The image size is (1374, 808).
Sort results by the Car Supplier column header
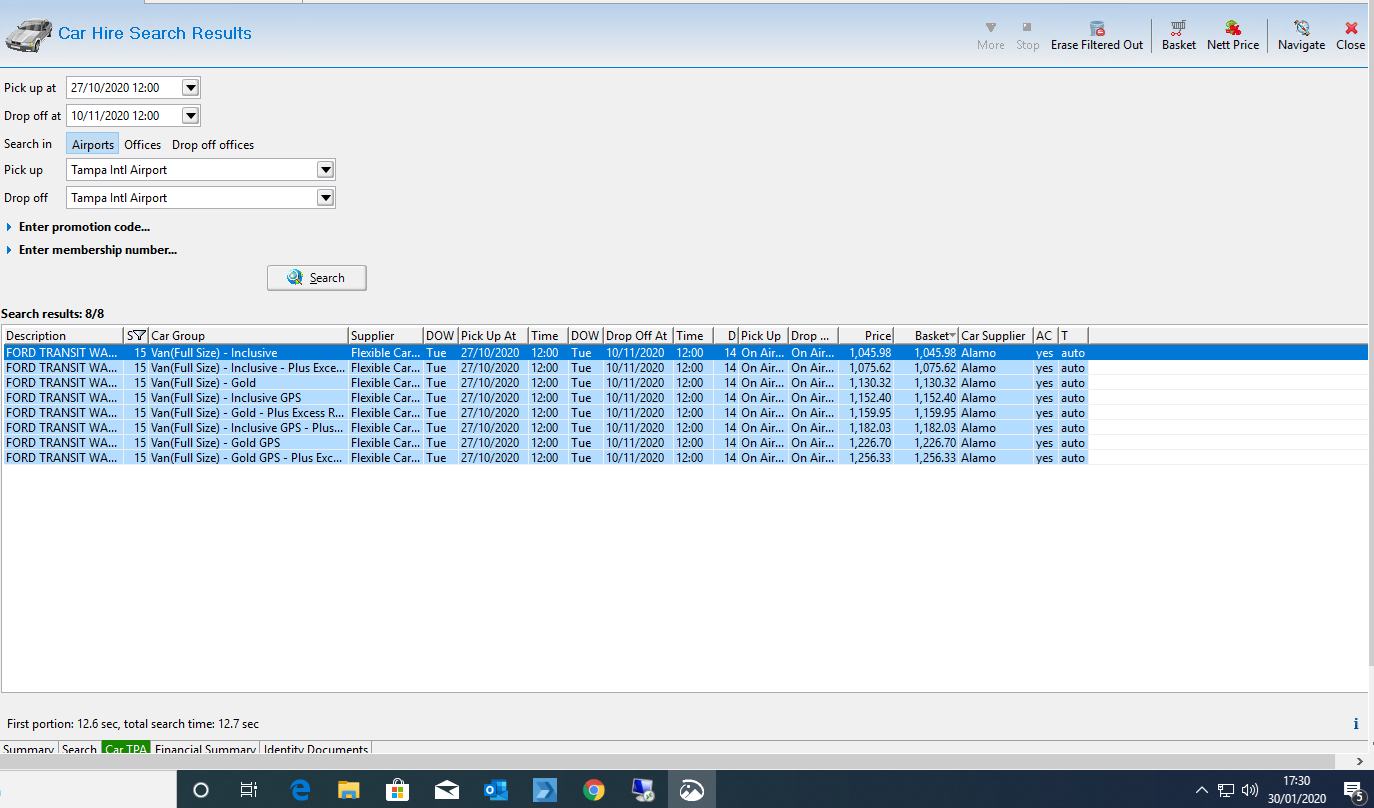[x=996, y=336]
